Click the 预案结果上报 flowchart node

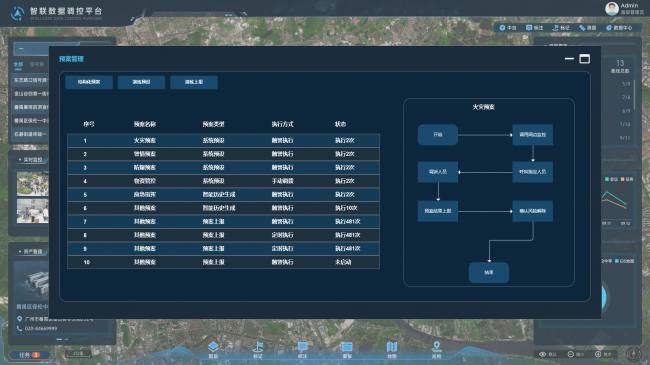coord(438,211)
